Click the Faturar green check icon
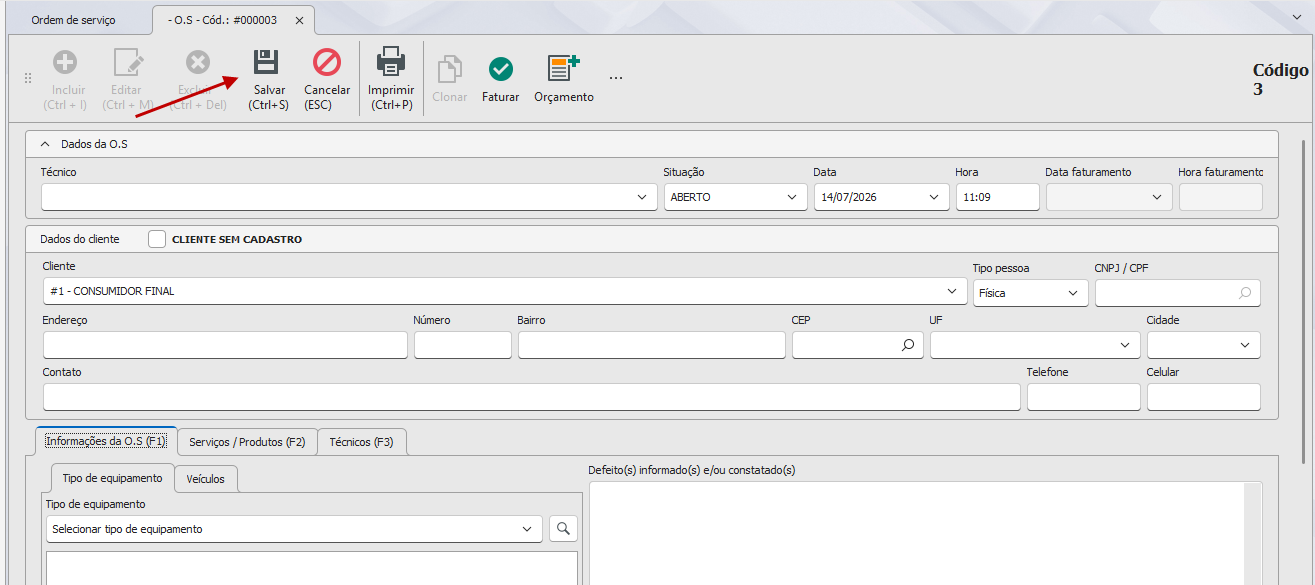The height and width of the screenshot is (585, 1315). tap(501, 69)
